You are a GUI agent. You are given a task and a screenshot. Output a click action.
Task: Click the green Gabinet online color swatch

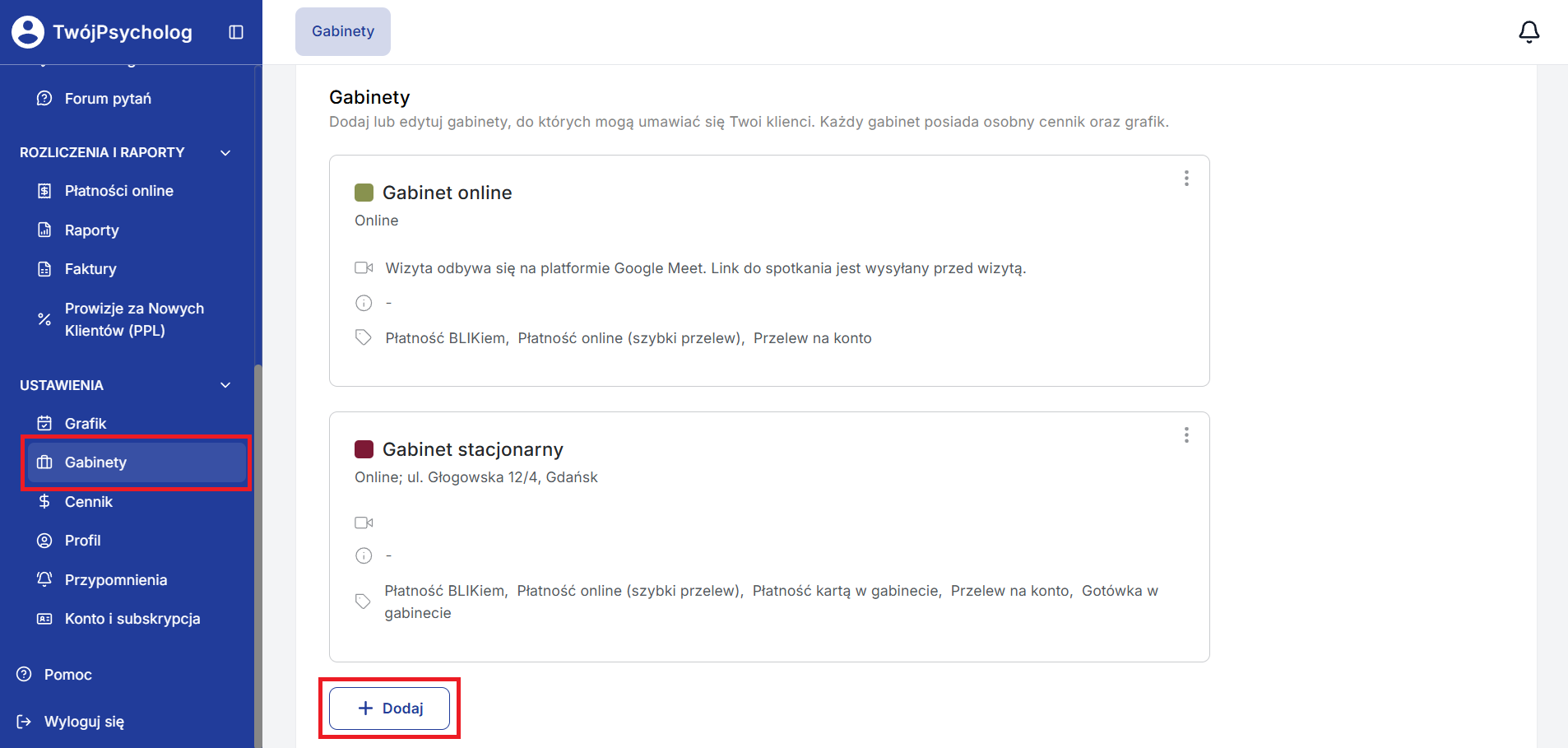pos(364,193)
